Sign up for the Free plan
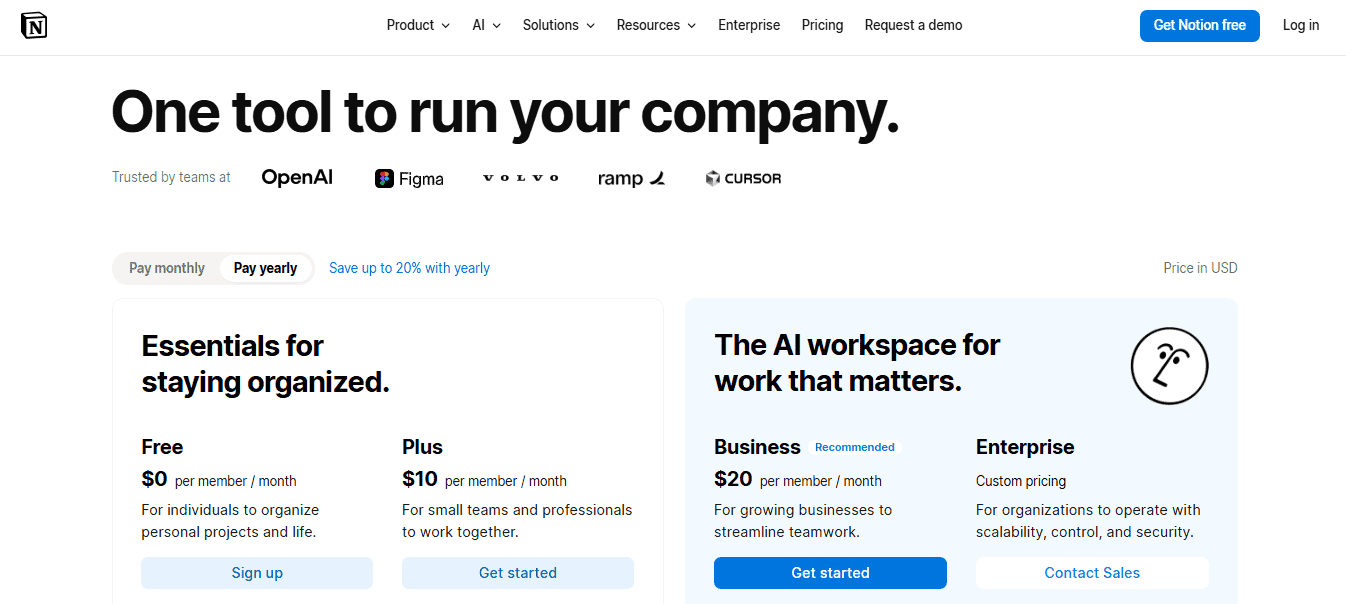This screenshot has height=604, width=1346. pos(257,572)
